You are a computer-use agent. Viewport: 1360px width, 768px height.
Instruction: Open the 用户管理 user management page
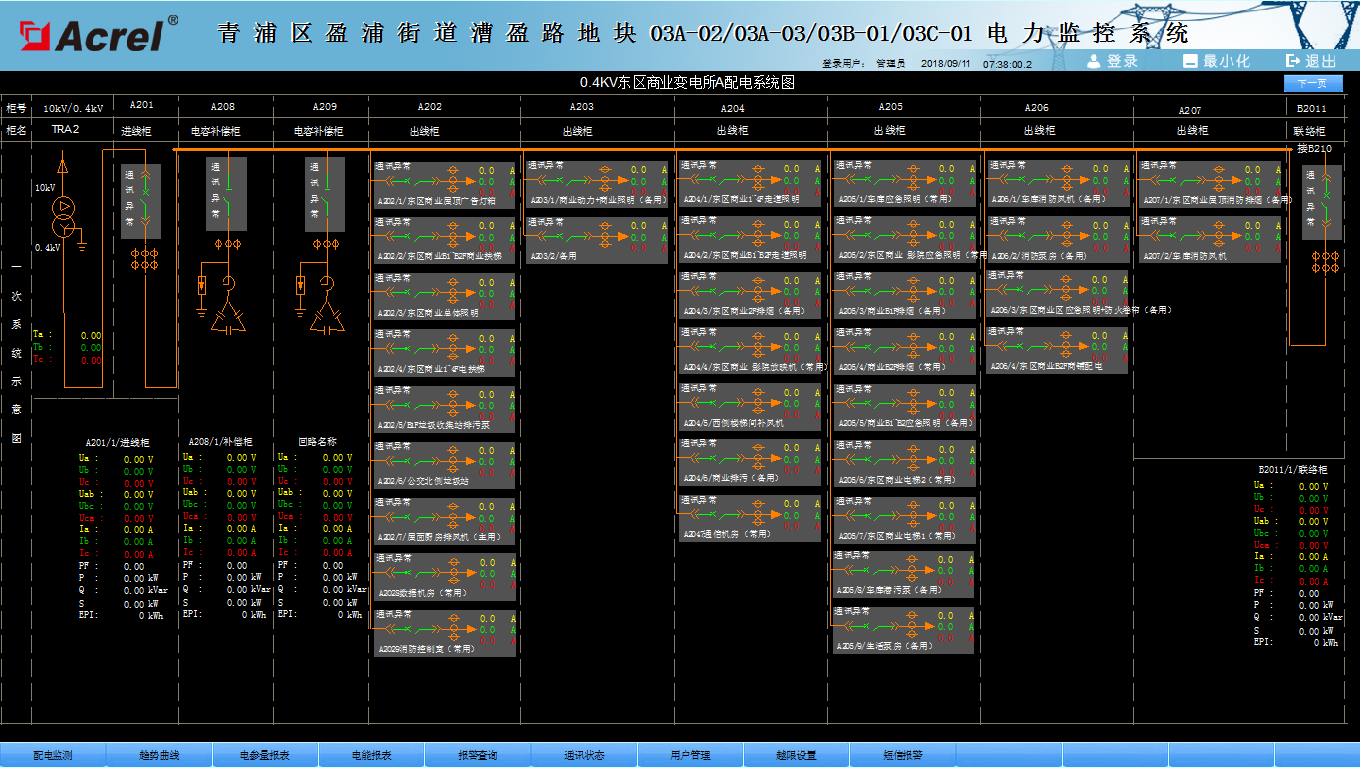coord(690,755)
